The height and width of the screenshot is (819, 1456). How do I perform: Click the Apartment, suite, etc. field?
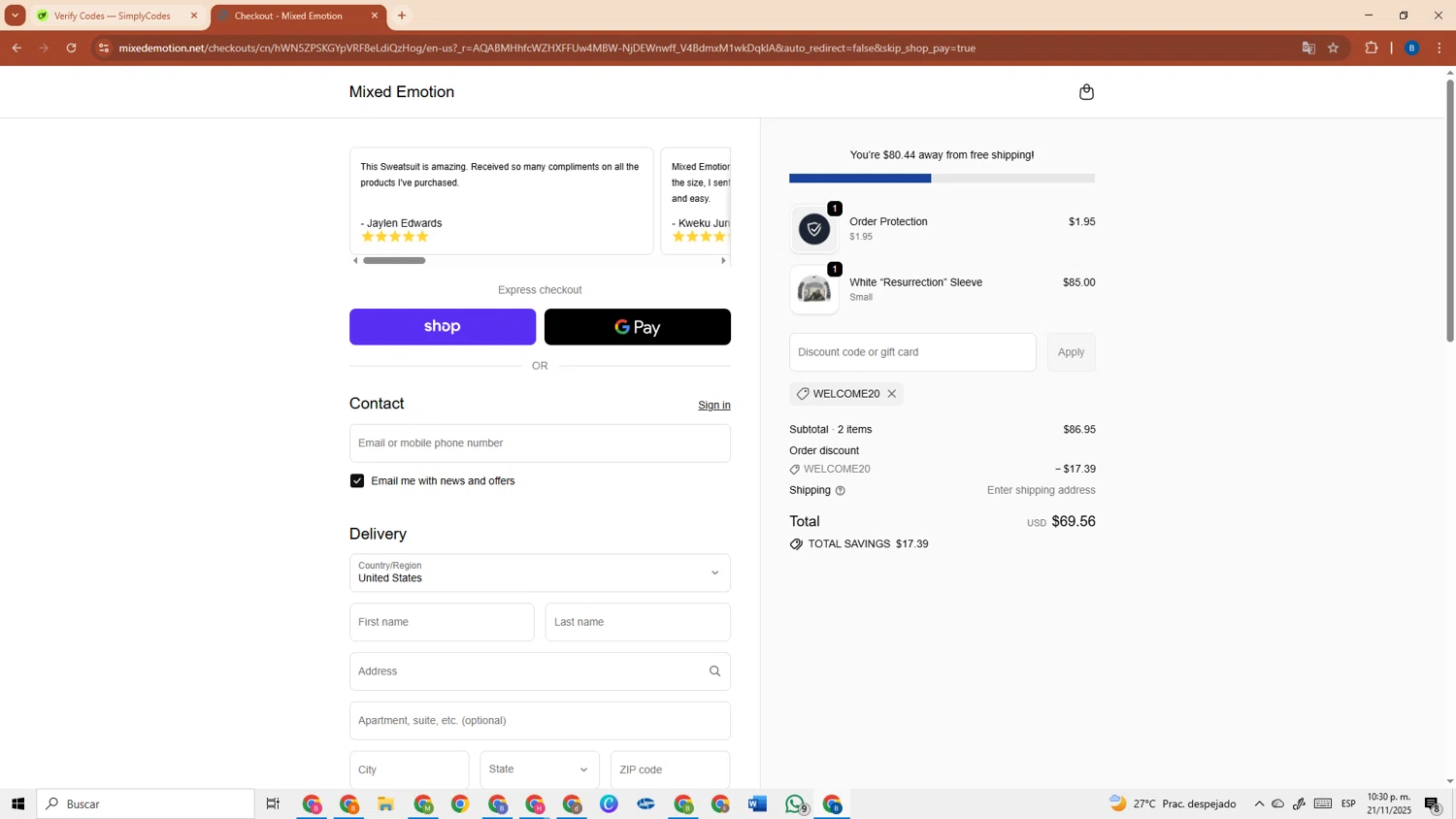click(x=540, y=721)
